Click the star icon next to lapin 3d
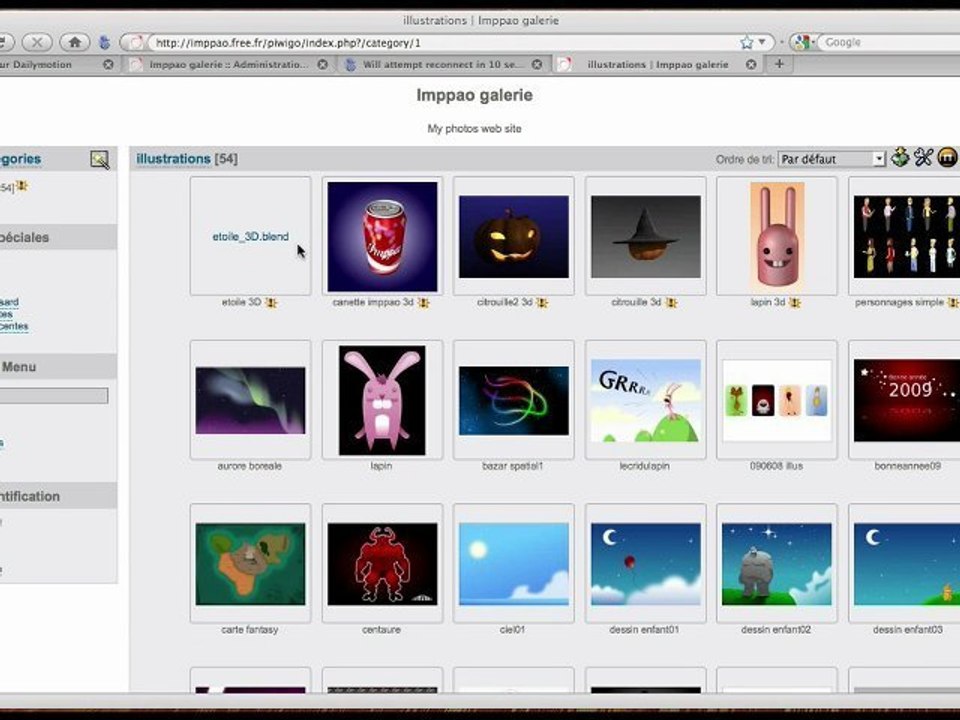Viewport: 960px width, 720px height. pyautogui.click(x=795, y=302)
